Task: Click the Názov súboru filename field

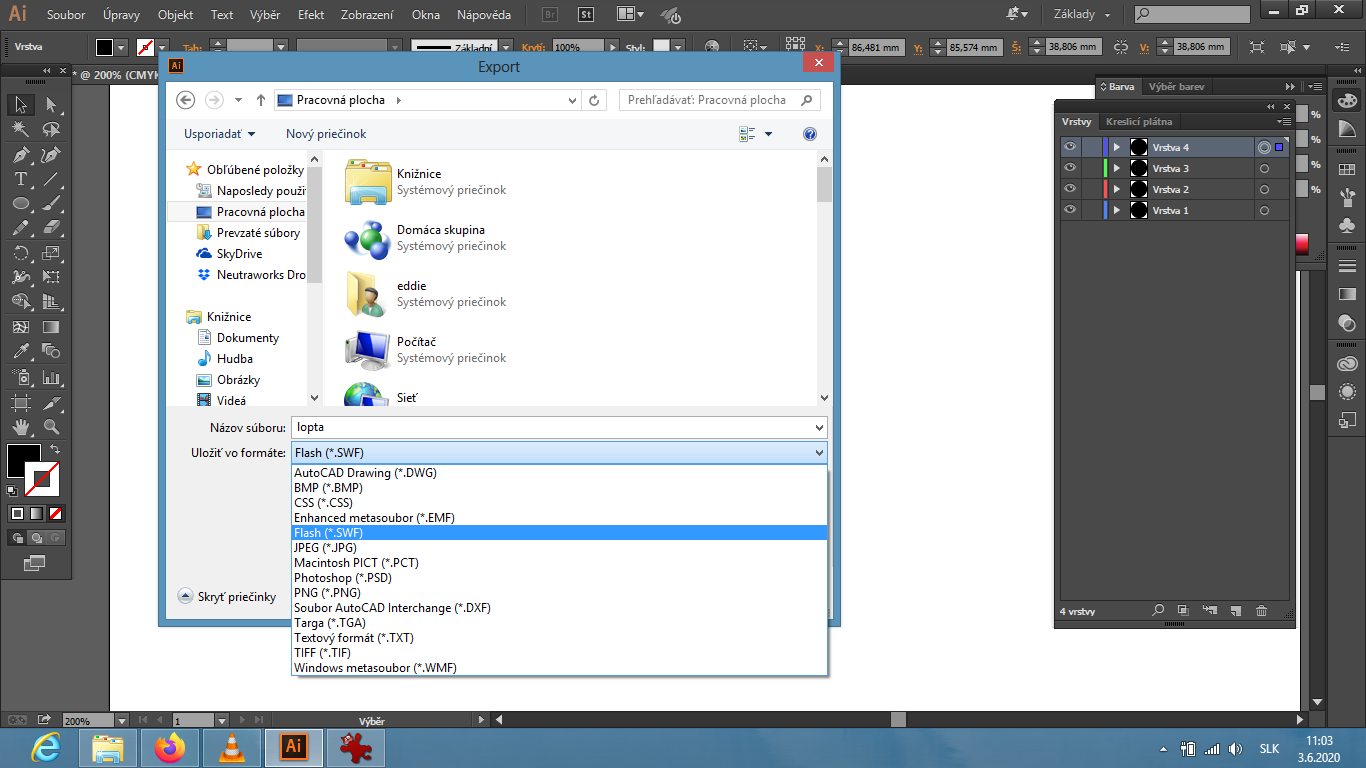Action: [558, 427]
